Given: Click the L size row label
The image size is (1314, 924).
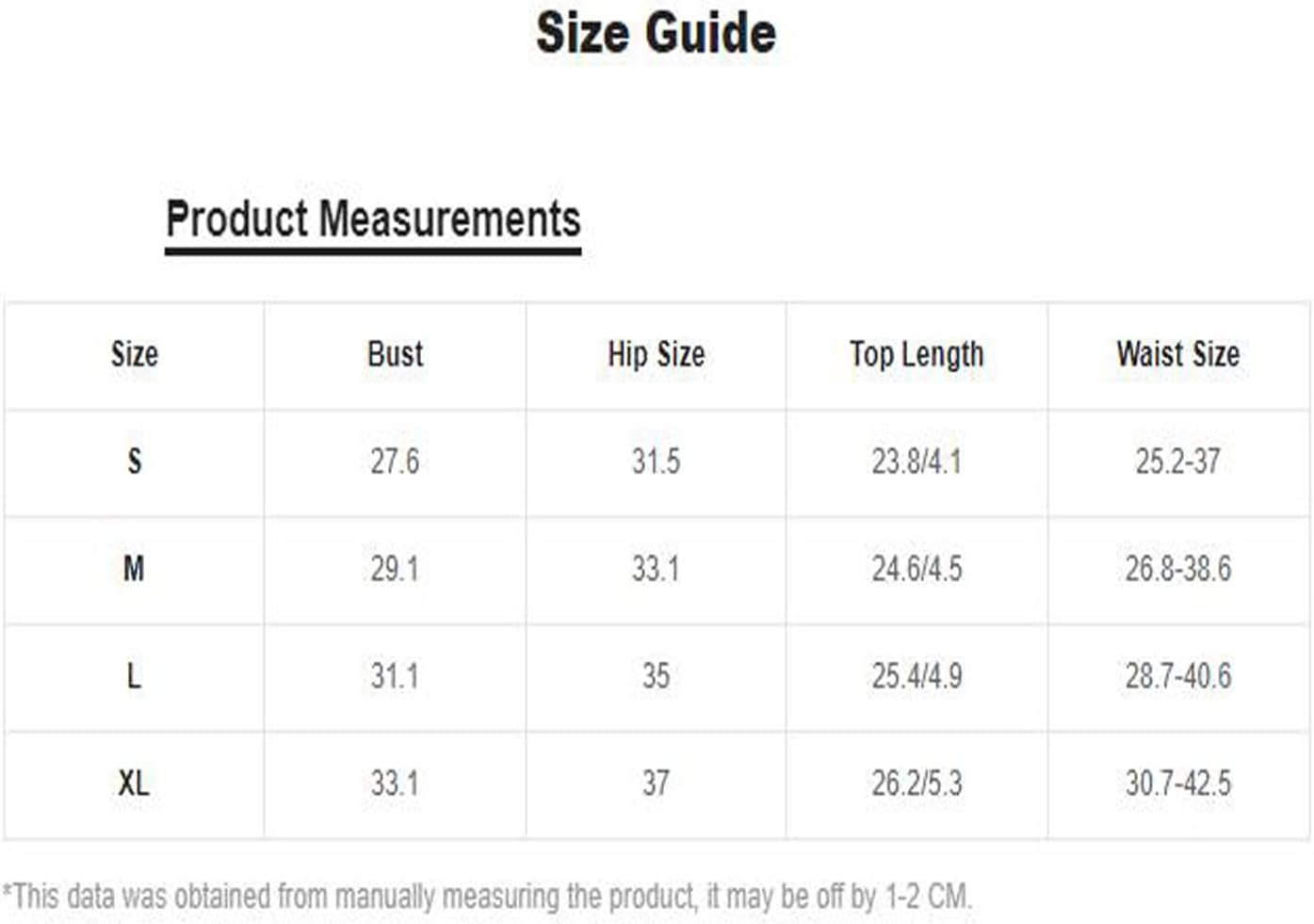Looking at the screenshot, I should (x=134, y=676).
